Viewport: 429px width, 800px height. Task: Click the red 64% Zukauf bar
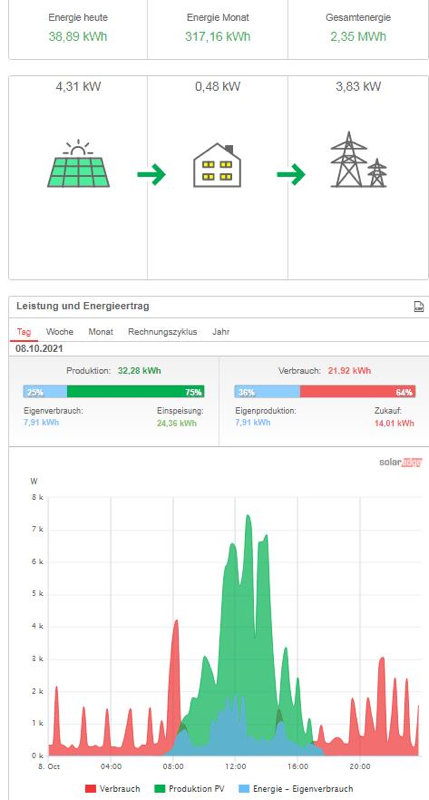(358, 391)
